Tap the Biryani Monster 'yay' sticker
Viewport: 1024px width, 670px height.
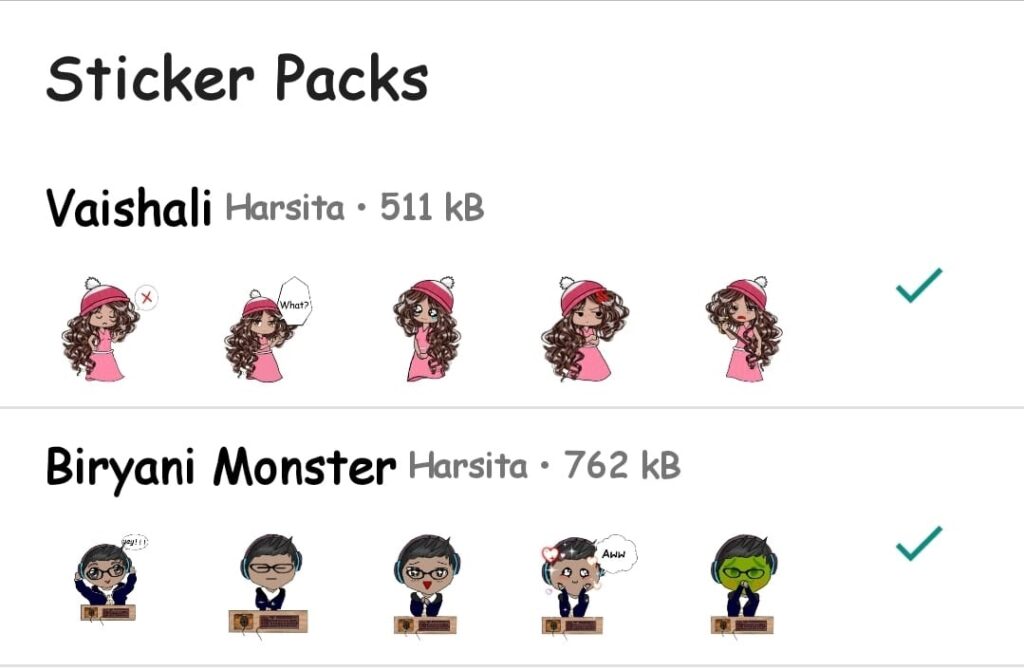click(x=108, y=578)
